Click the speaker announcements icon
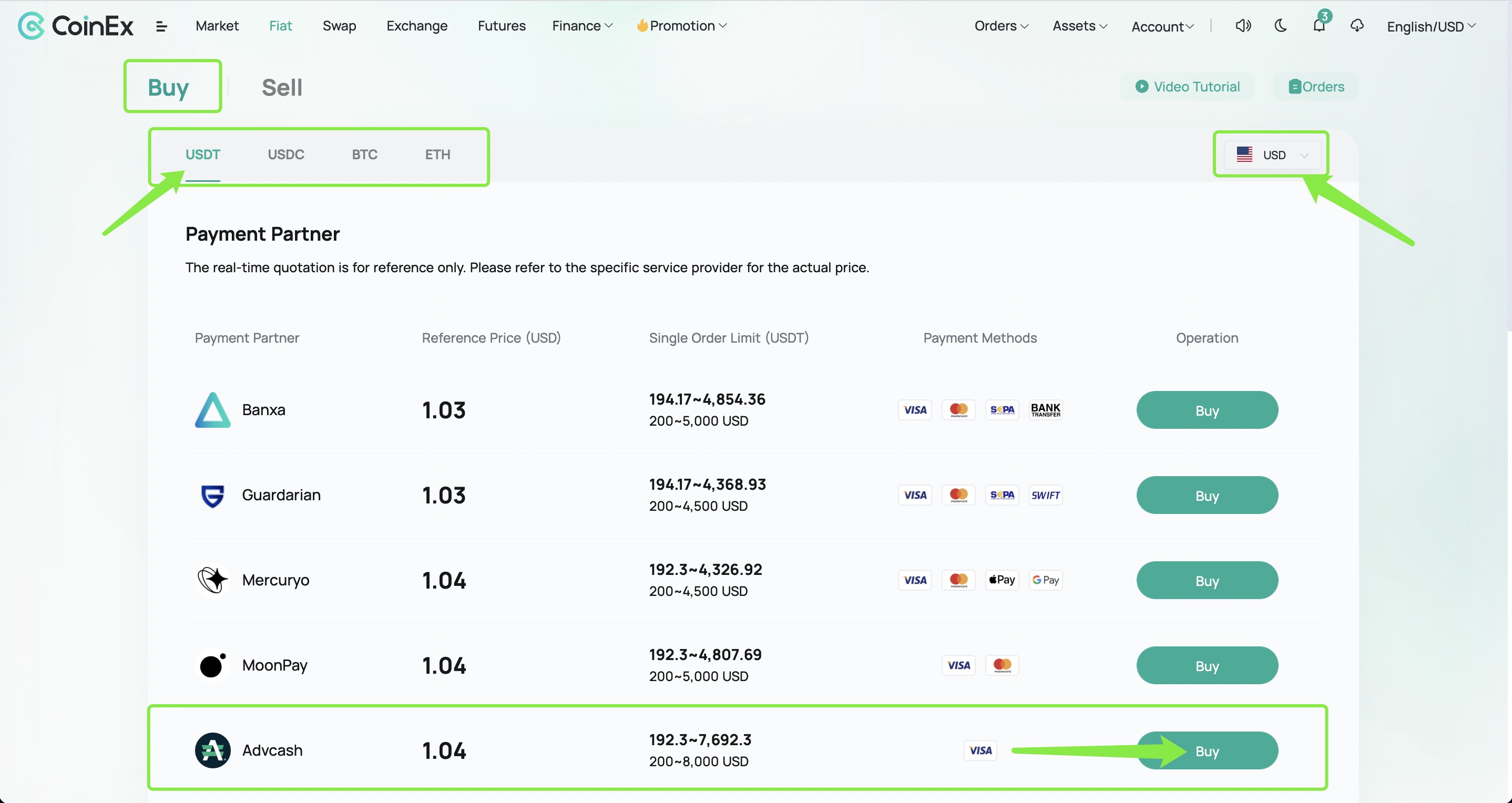This screenshot has width=1512, height=803. tap(1243, 26)
